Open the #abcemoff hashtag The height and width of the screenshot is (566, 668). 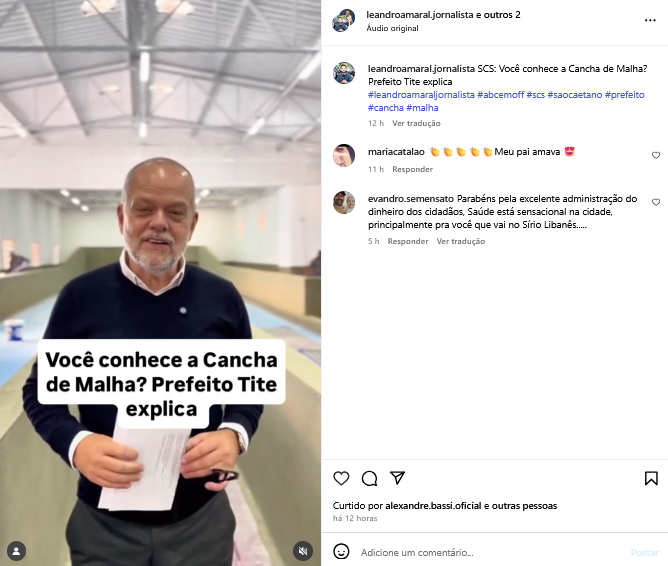pos(500,95)
